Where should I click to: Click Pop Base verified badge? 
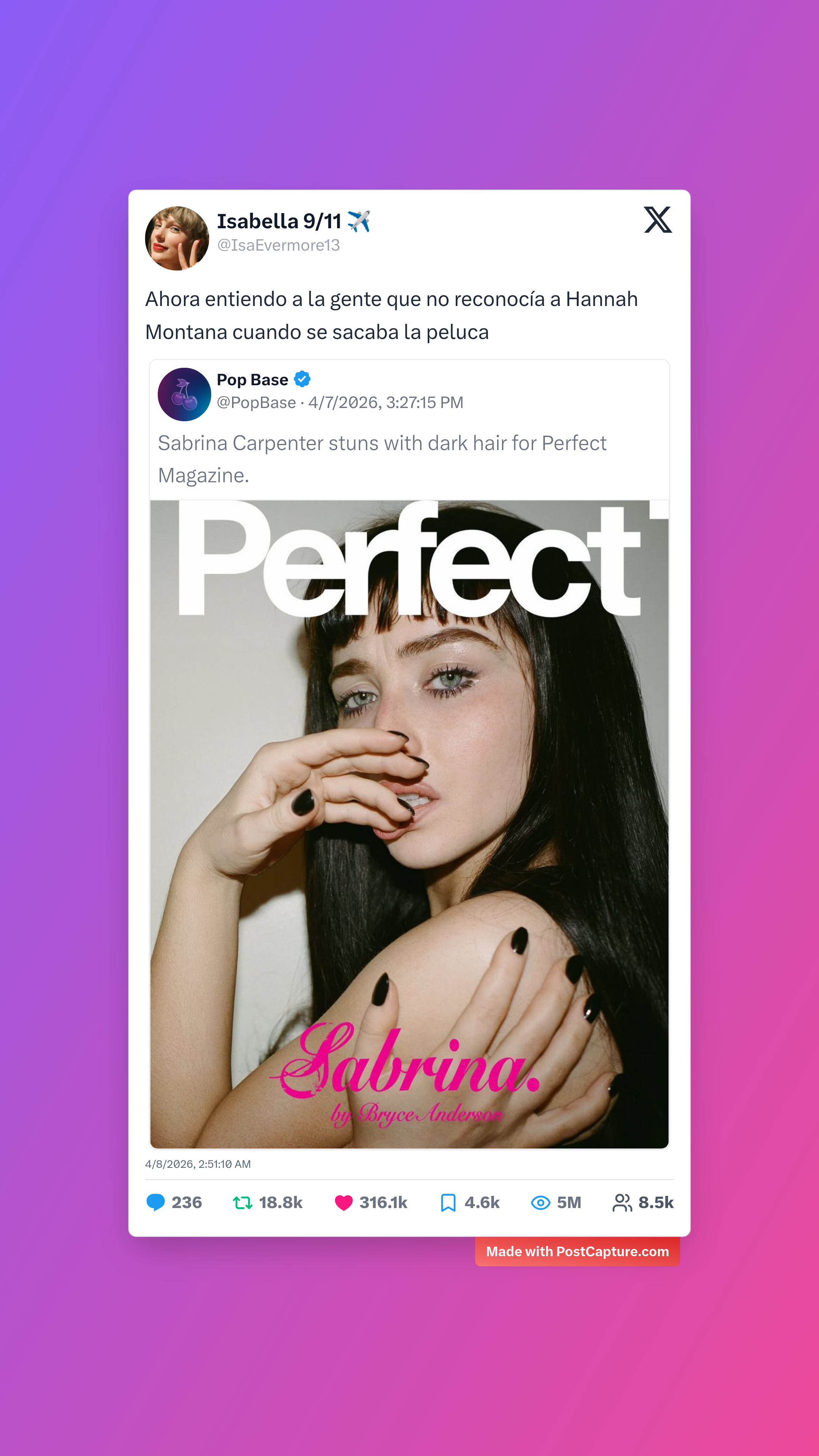[x=303, y=379]
